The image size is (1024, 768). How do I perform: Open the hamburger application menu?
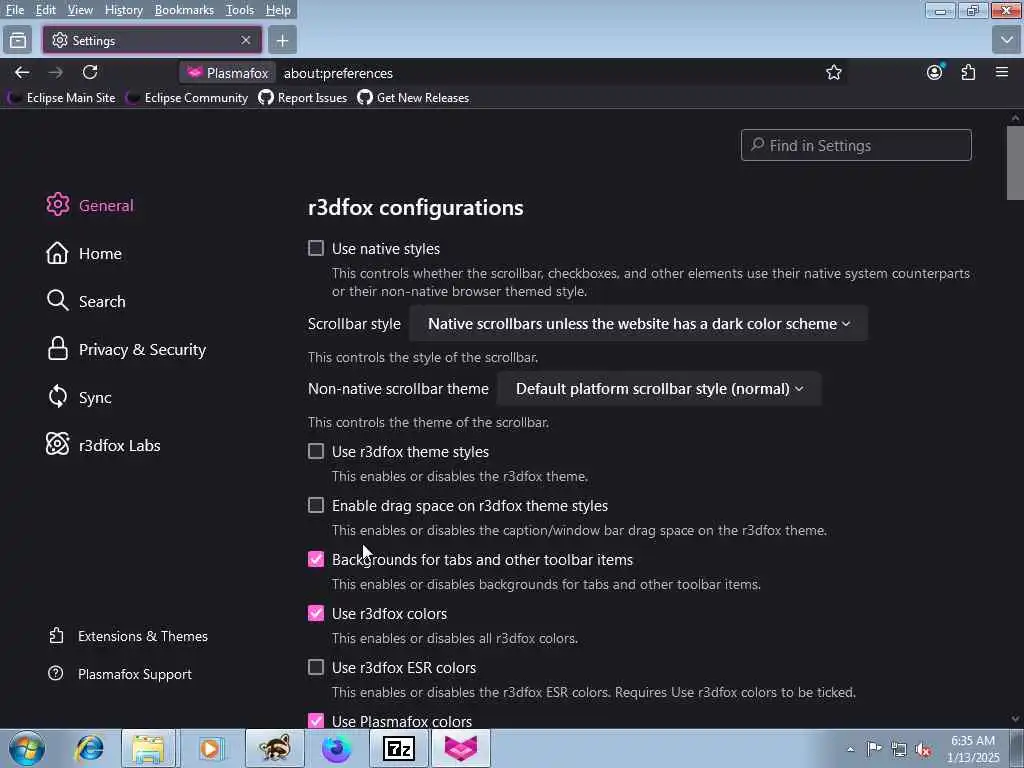(1002, 72)
